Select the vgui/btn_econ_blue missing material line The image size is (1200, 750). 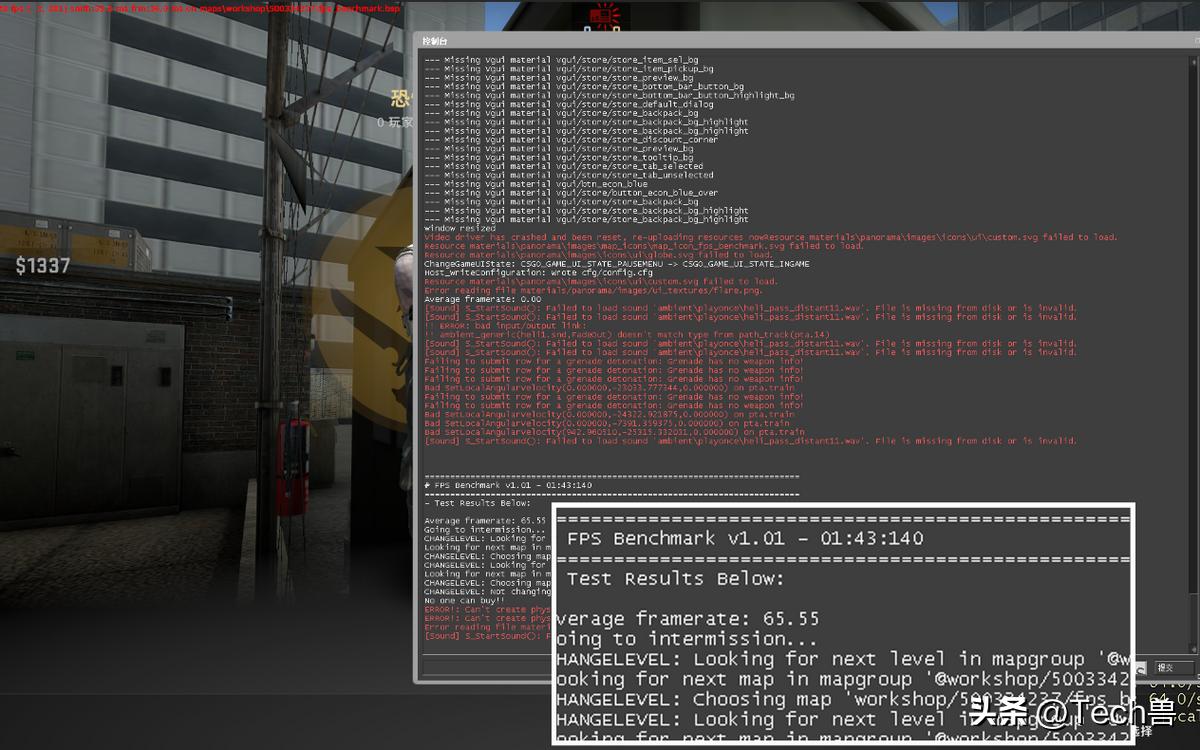pyautogui.click(x=535, y=184)
